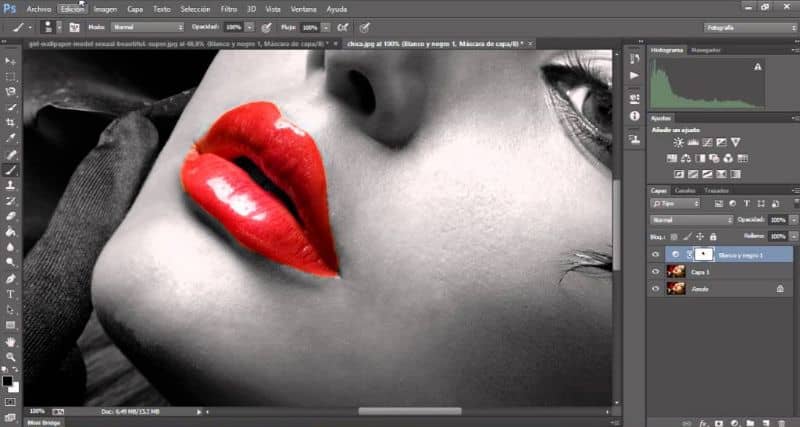This screenshot has height=427, width=800.
Task: Click the foreground color swatch
Action: point(8,381)
